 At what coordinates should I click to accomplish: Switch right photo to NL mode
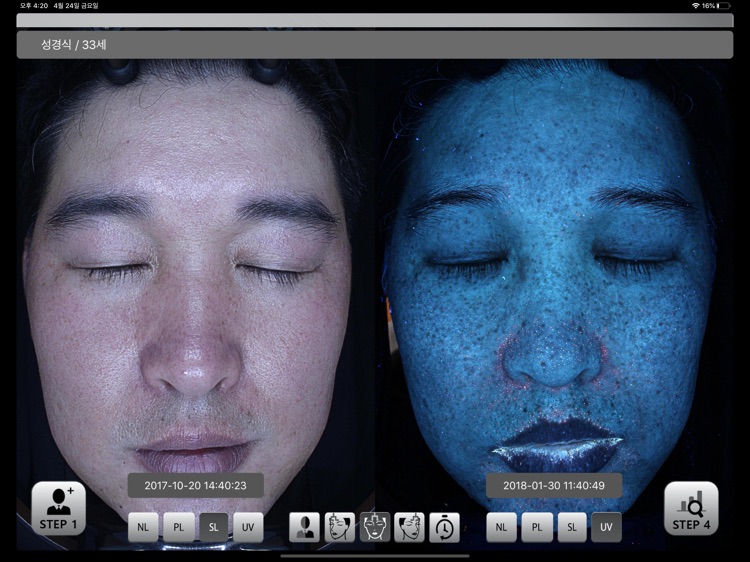coord(501,527)
